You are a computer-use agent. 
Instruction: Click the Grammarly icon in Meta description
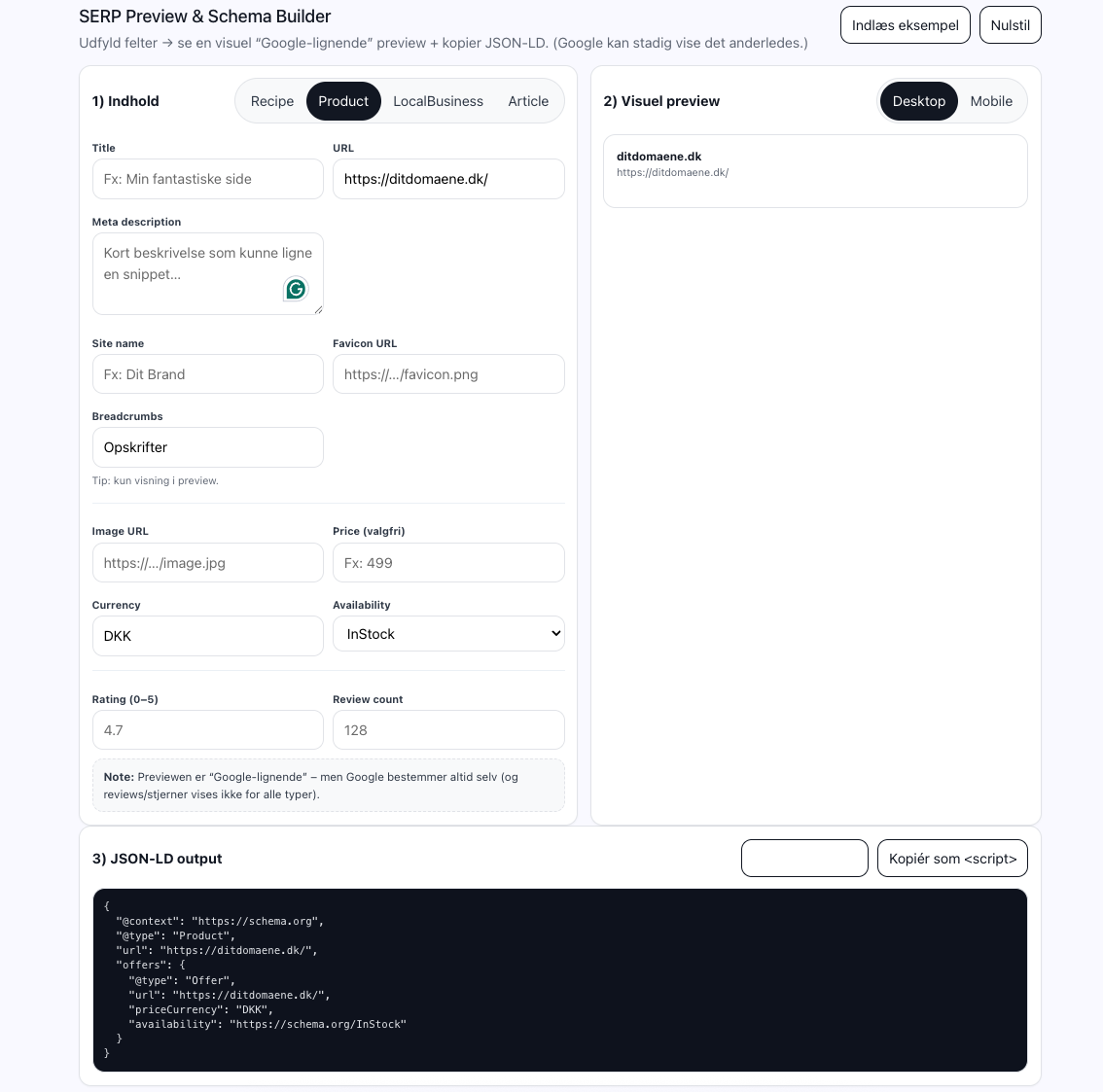pos(296,289)
